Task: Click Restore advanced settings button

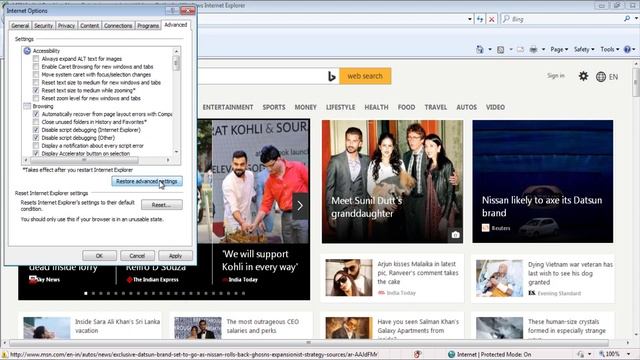Action: [x=147, y=181]
